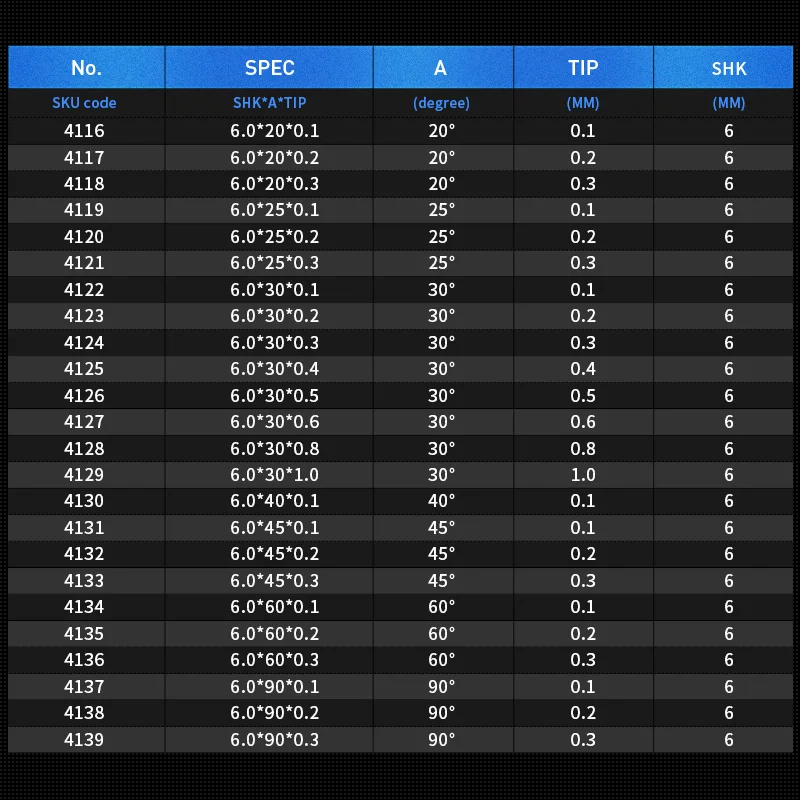
Task: Select SKU code 4116
Action: (x=84, y=131)
